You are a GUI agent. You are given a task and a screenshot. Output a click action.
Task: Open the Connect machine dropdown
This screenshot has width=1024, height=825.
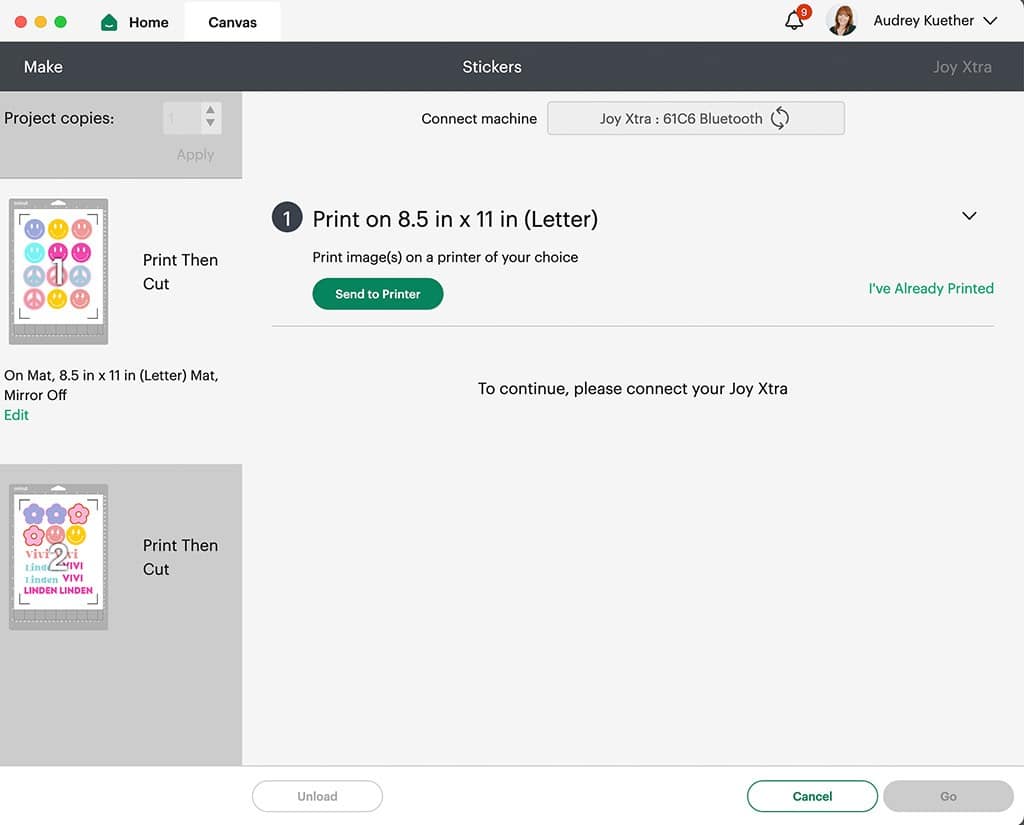coord(696,118)
